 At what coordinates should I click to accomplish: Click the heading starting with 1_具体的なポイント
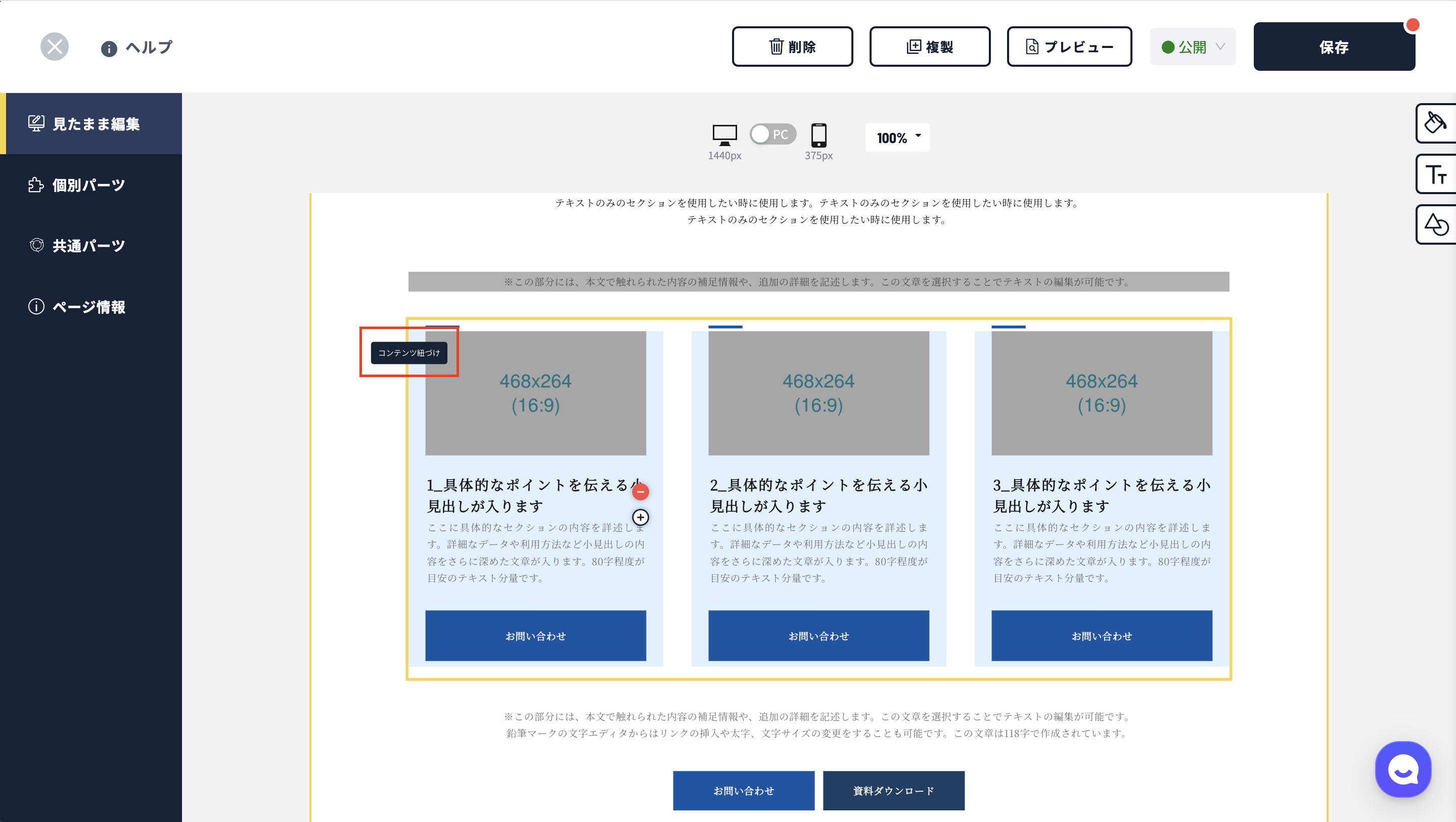coord(535,495)
